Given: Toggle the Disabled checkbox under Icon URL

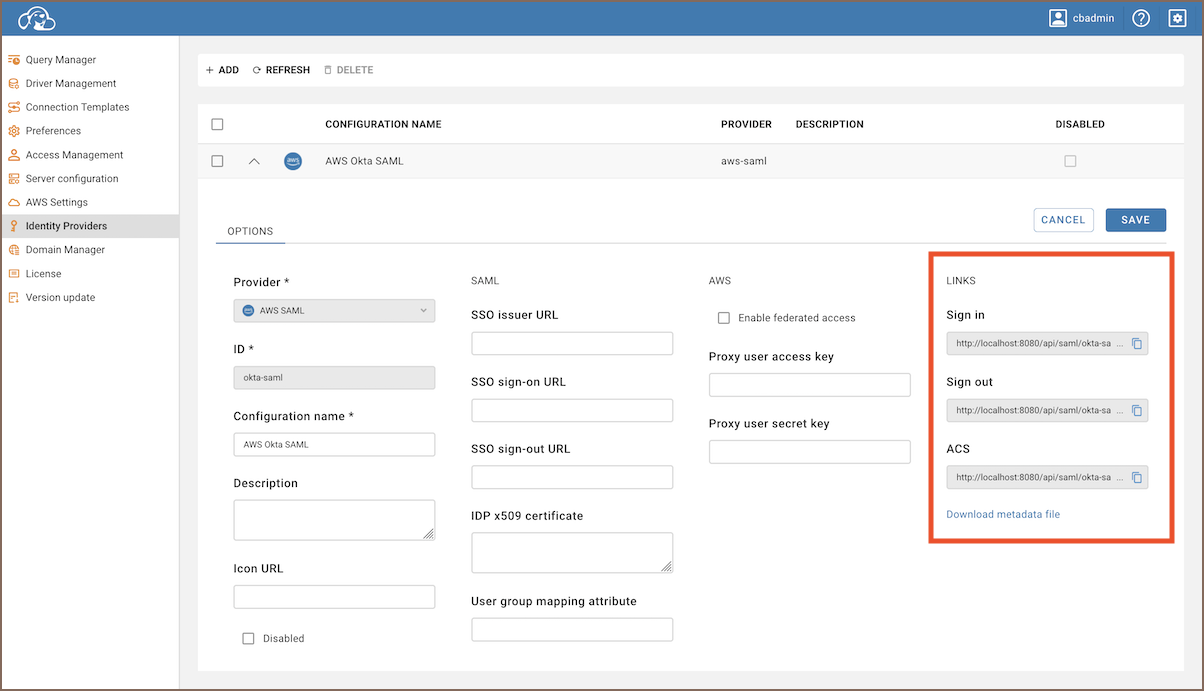Looking at the screenshot, I should (249, 638).
